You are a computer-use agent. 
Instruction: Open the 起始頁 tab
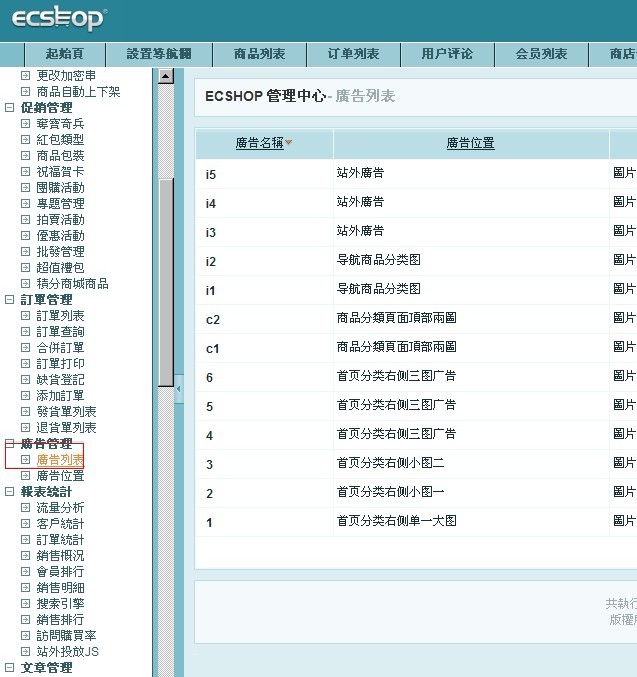point(65,54)
